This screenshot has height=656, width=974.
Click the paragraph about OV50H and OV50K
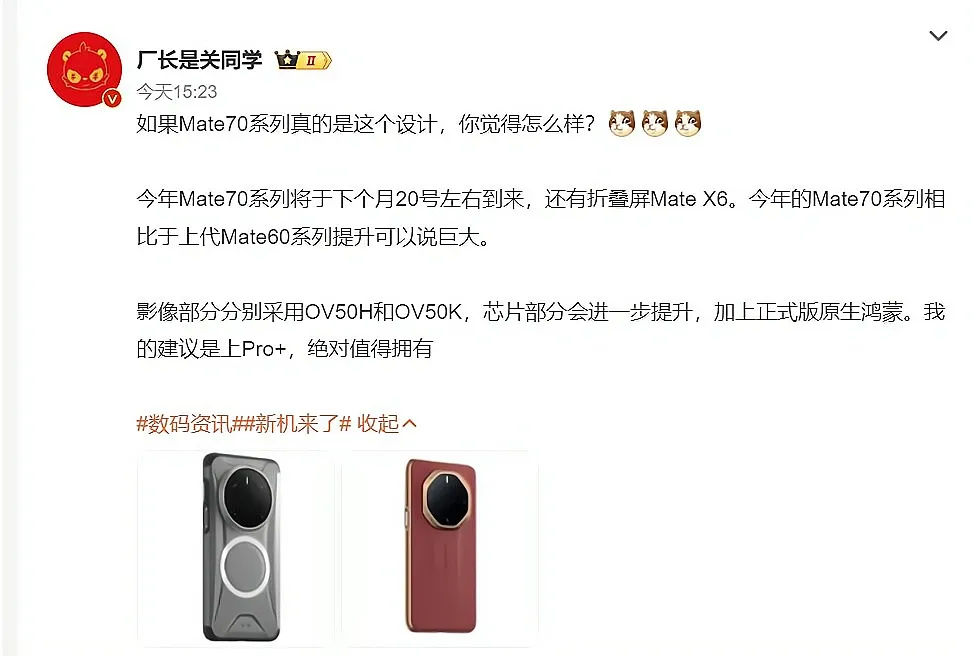tap(540, 330)
